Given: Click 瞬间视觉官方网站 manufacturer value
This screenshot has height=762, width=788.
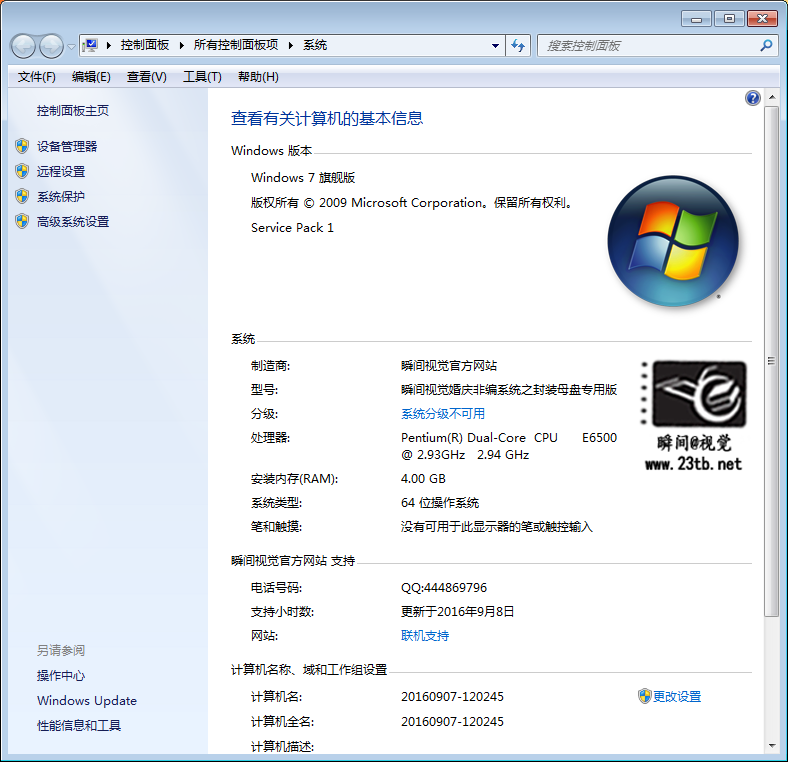Looking at the screenshot, I should pyautogui.click(x=449, y=365).
